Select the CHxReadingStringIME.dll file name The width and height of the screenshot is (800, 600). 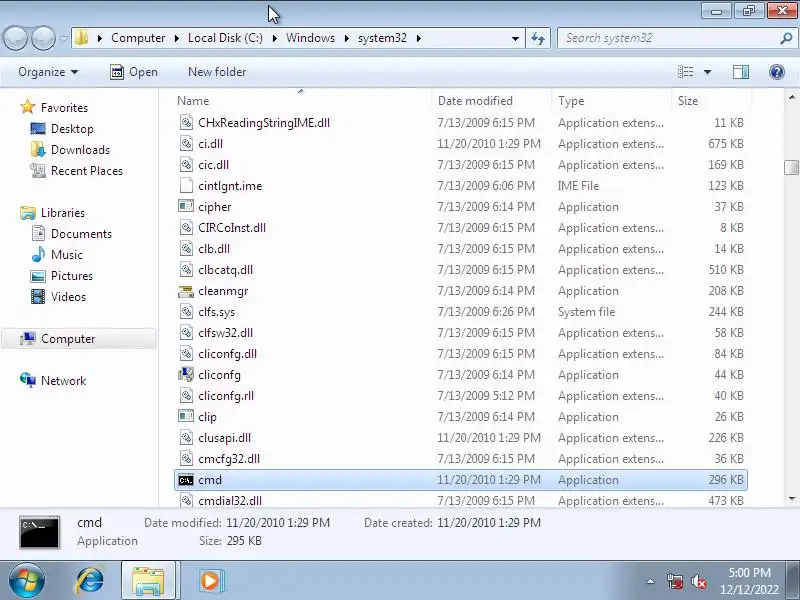point(264,123)
